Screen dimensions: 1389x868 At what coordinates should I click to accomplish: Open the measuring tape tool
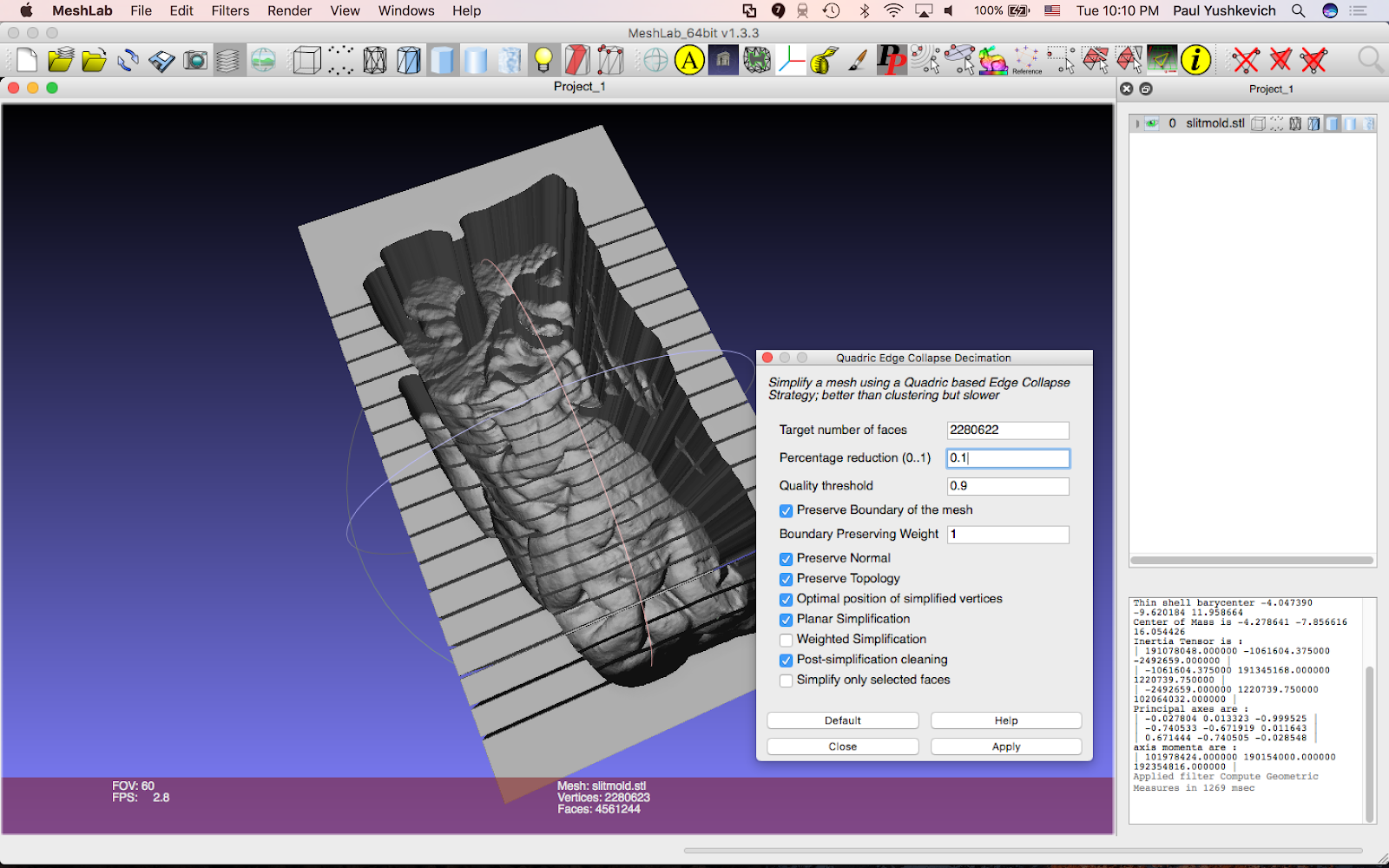click(x=824, y=60)
